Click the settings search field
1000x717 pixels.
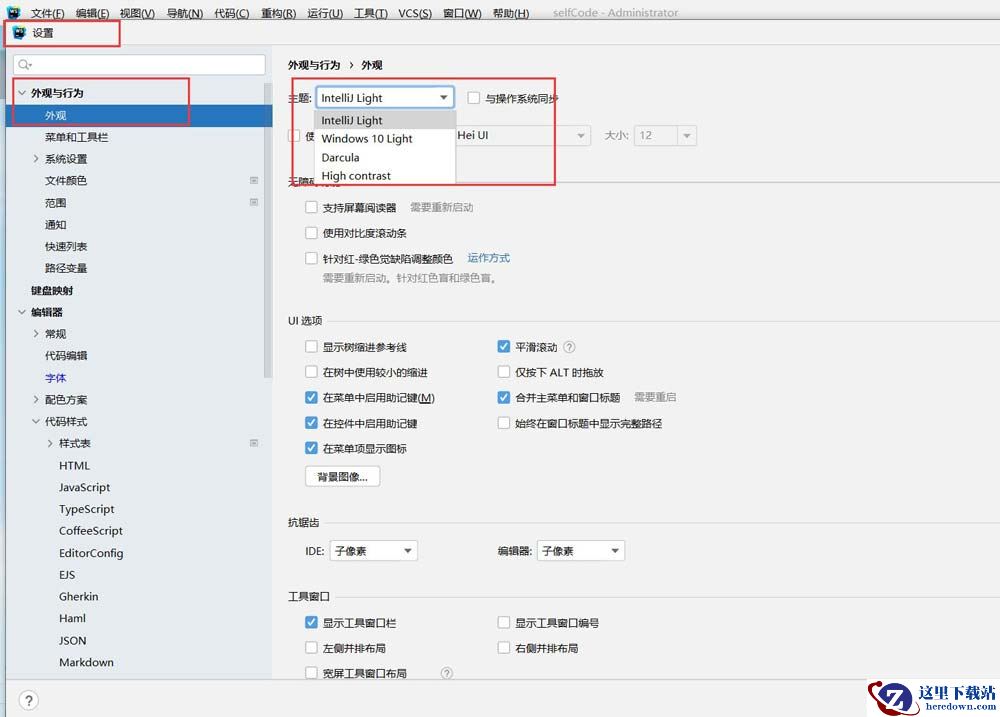click(139, 64)
